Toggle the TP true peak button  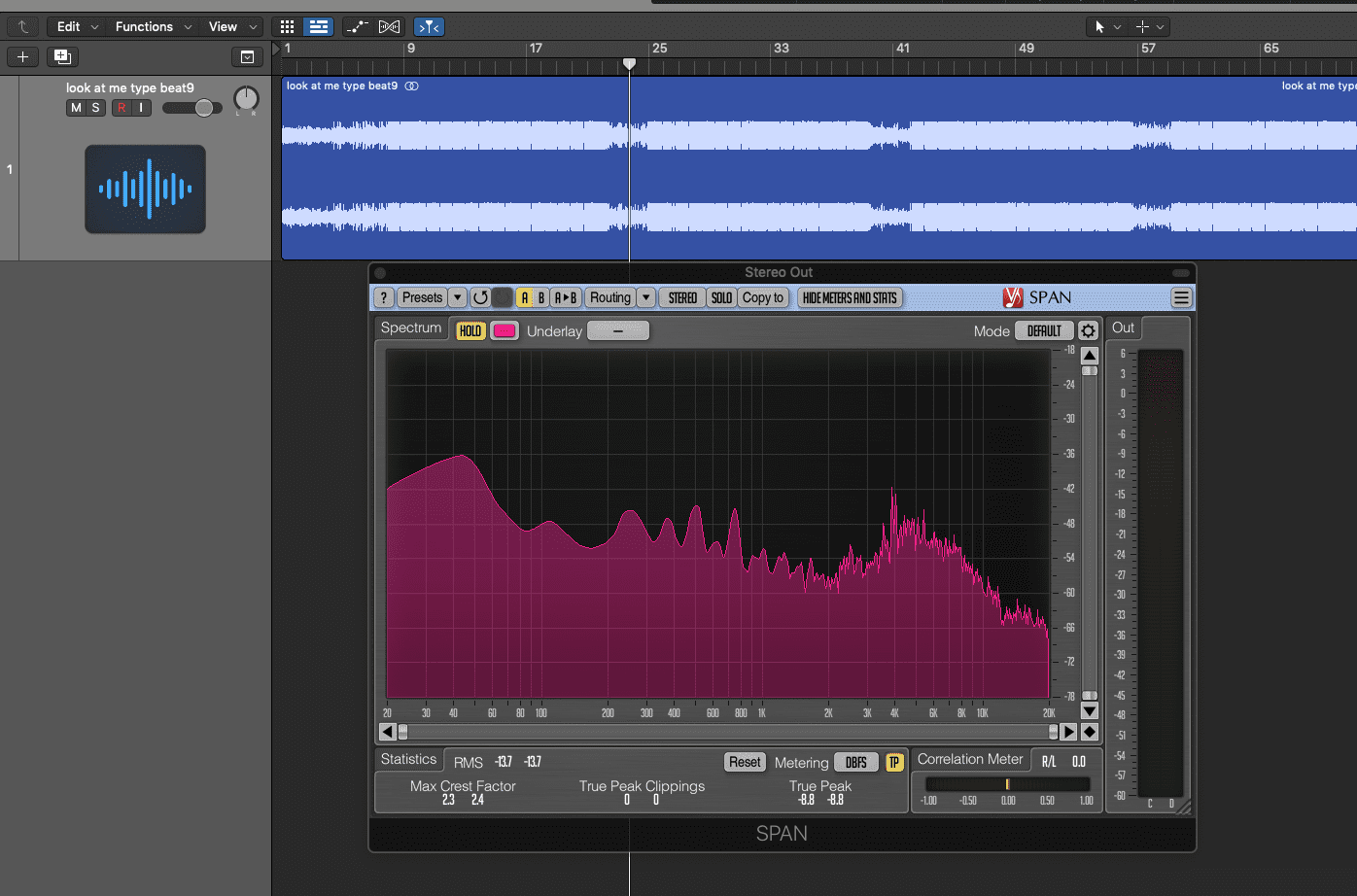[894, 762]
